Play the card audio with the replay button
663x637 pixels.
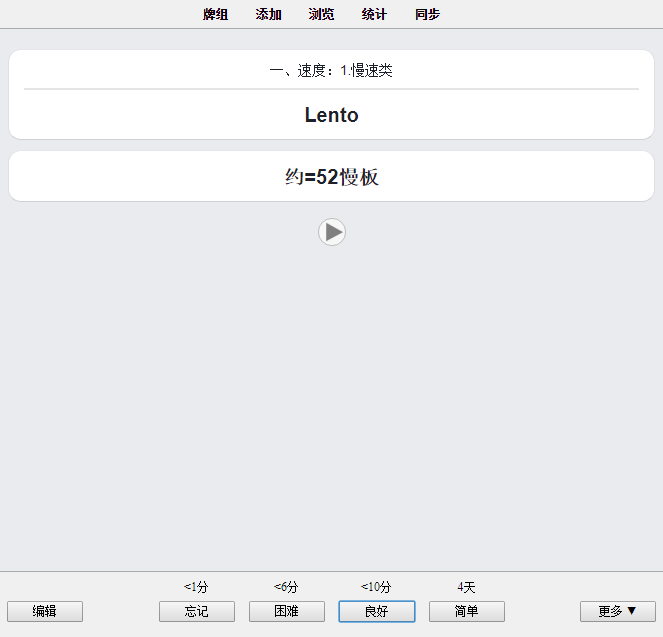(x=332, y=232)
